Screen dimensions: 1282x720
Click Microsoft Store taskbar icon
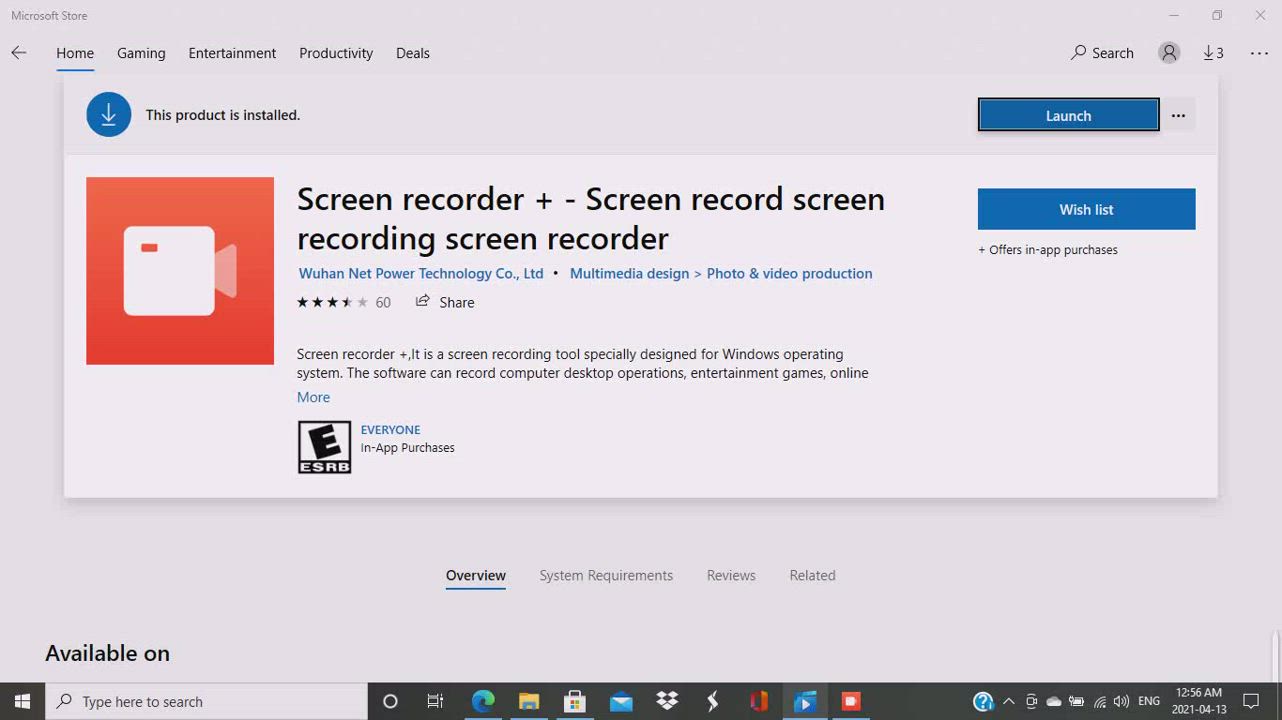tap(575, 701)
